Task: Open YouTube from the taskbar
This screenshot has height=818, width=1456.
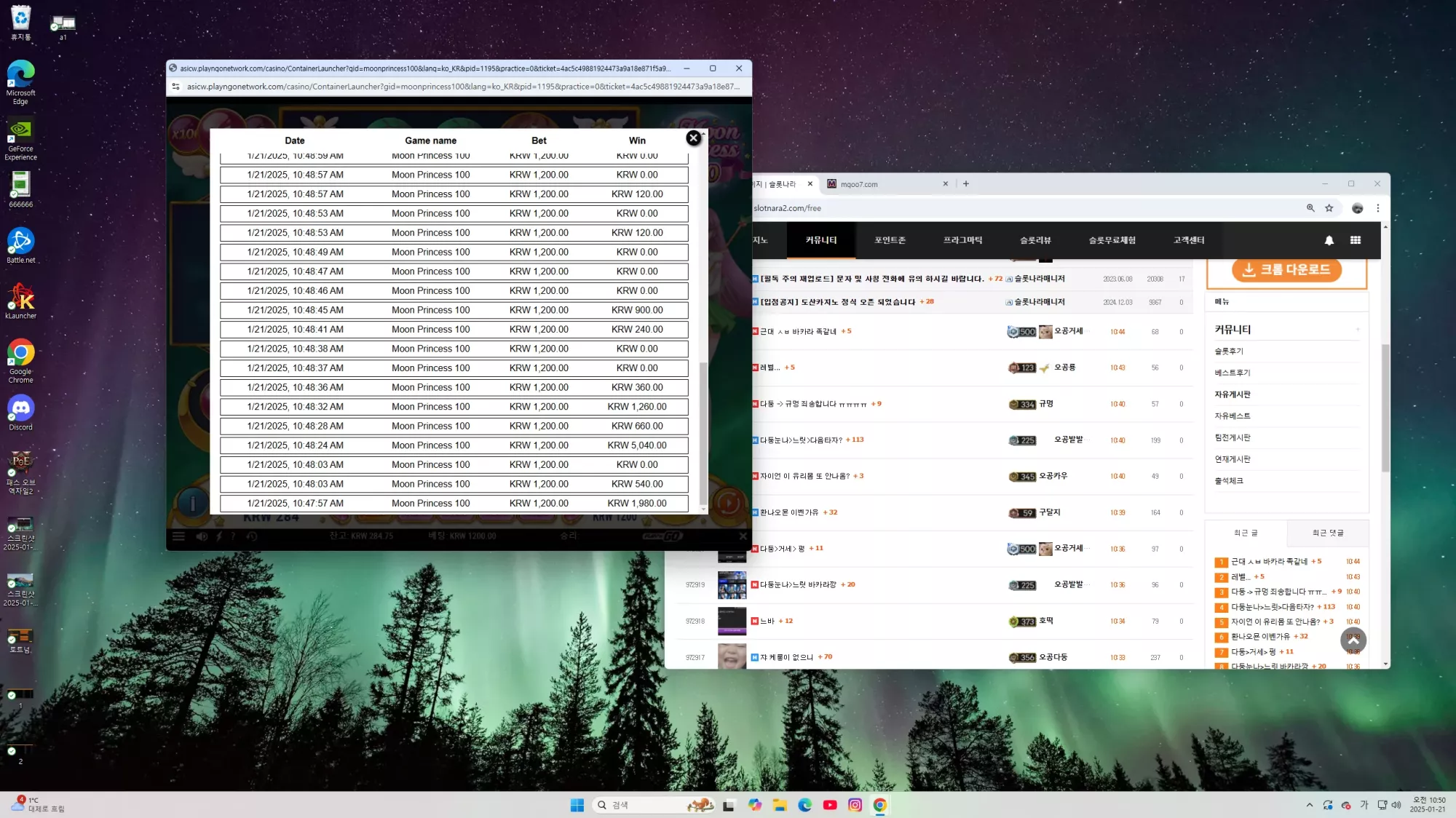Action: tap(830, 805)
